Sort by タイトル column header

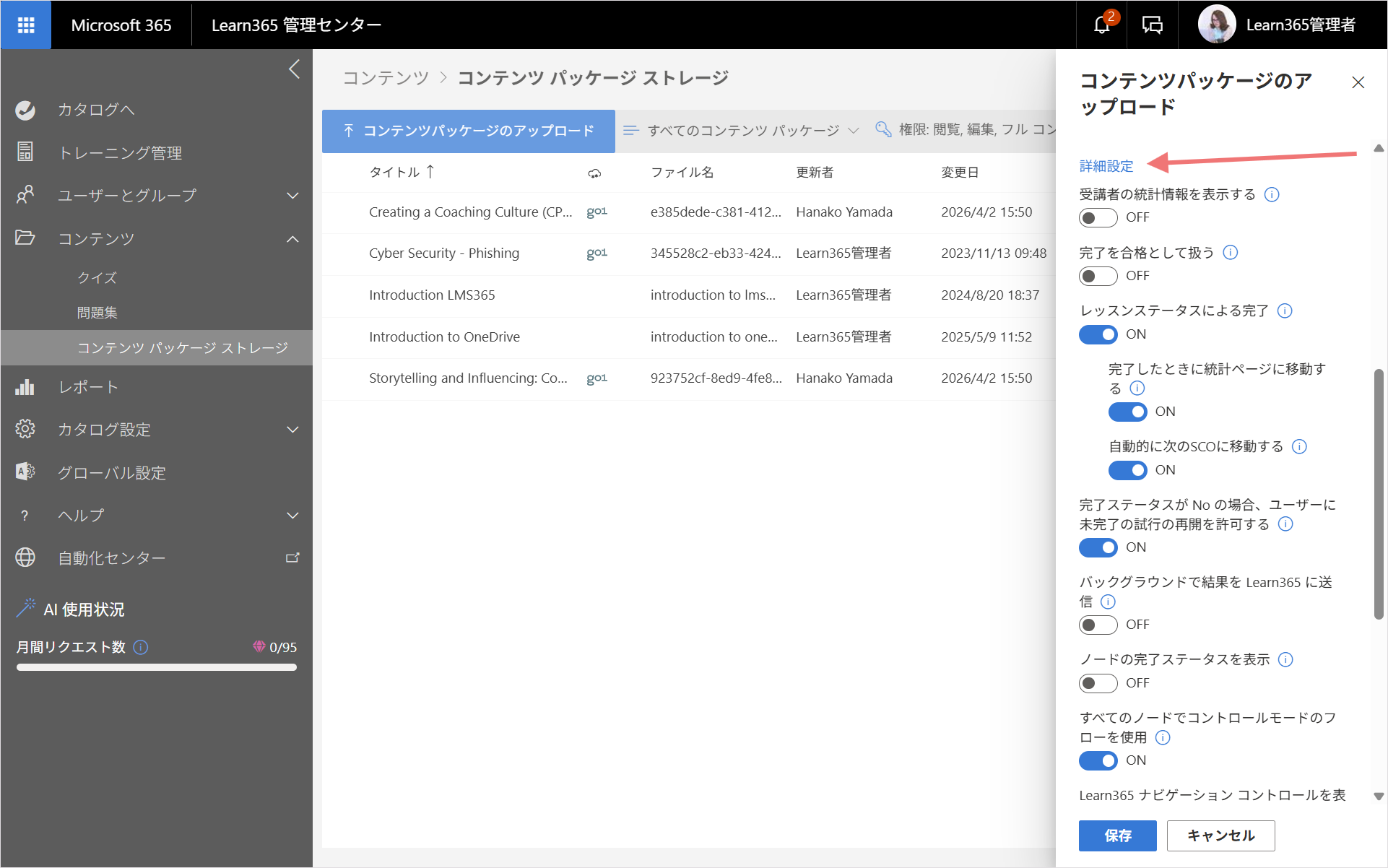pyautogui.click(x=402, y=172)
